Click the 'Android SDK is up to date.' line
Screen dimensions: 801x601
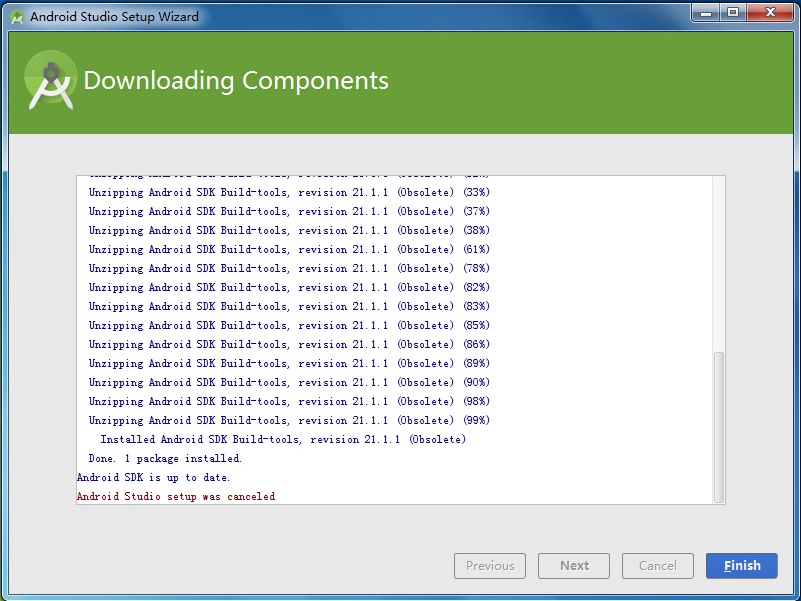(x=154, y=477)
